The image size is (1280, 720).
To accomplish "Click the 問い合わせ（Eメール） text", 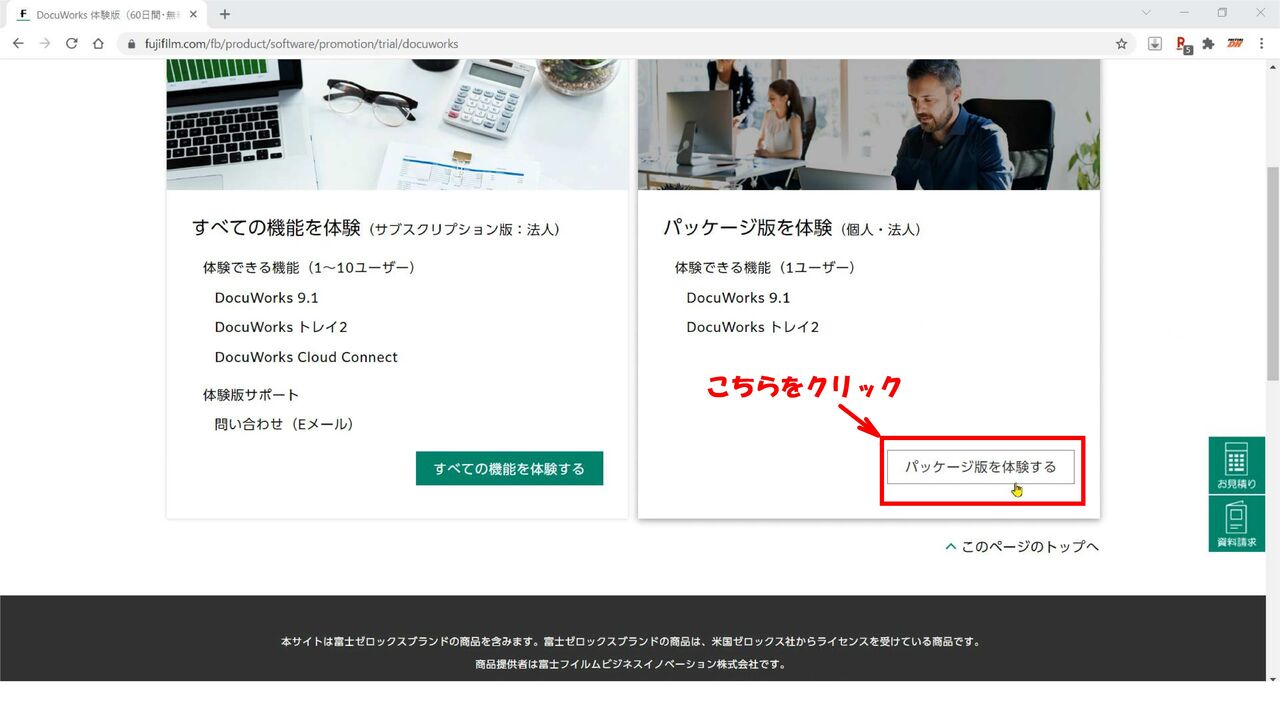I will point(284,424).
